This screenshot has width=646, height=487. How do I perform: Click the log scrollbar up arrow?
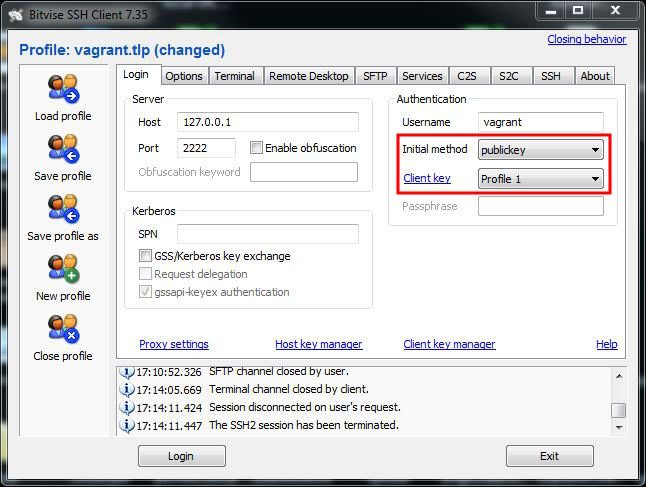[619, 376]
